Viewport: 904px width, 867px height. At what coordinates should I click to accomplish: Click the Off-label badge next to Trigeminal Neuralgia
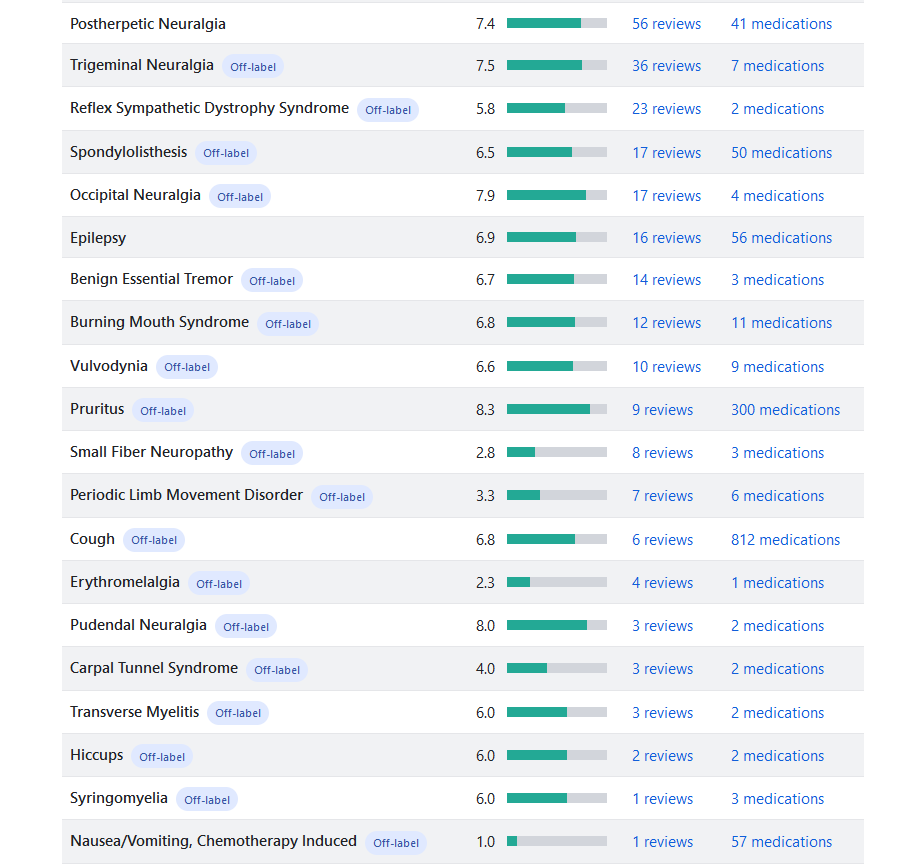[x=253, y=67]
